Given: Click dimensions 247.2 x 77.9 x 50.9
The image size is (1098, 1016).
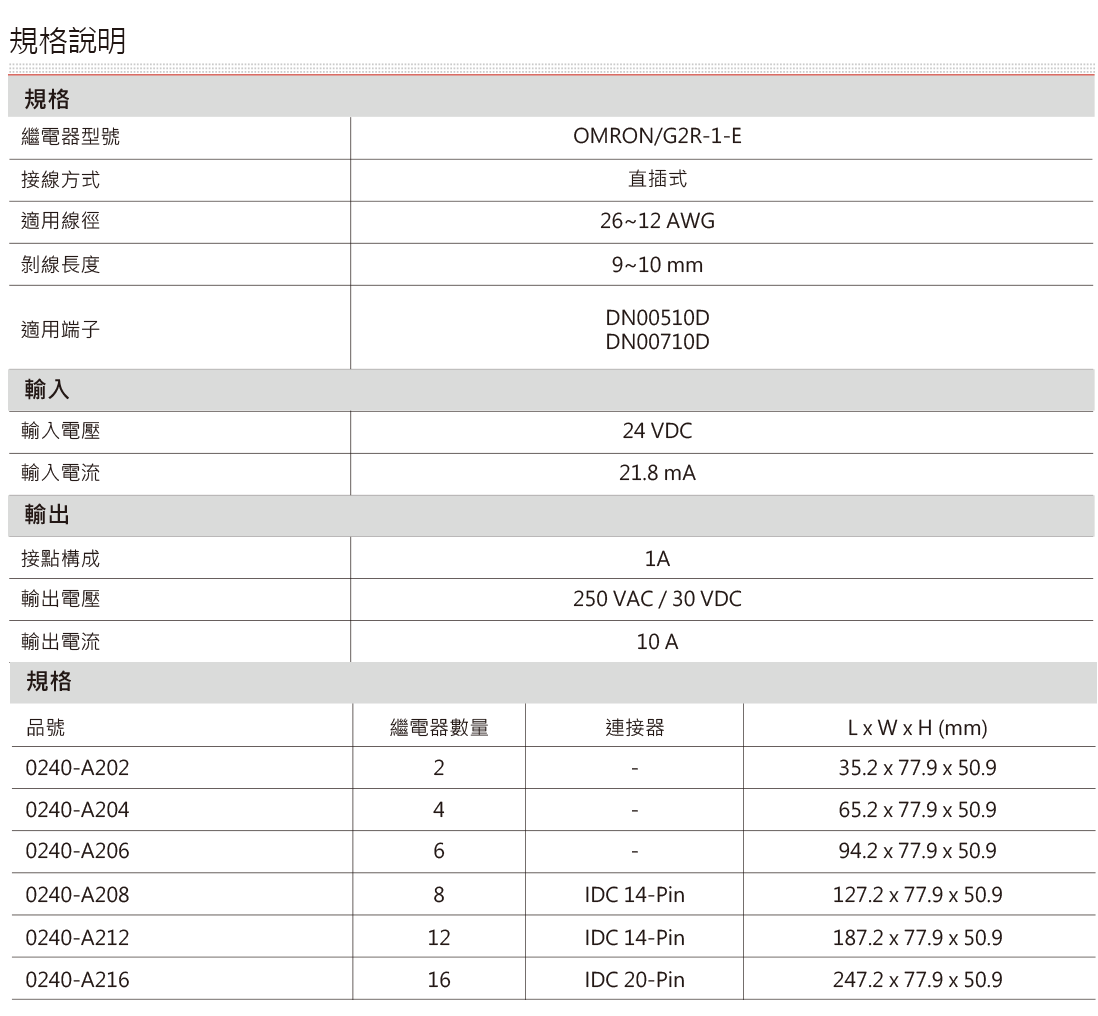Looking at the screenshot, I should point(917,979).
